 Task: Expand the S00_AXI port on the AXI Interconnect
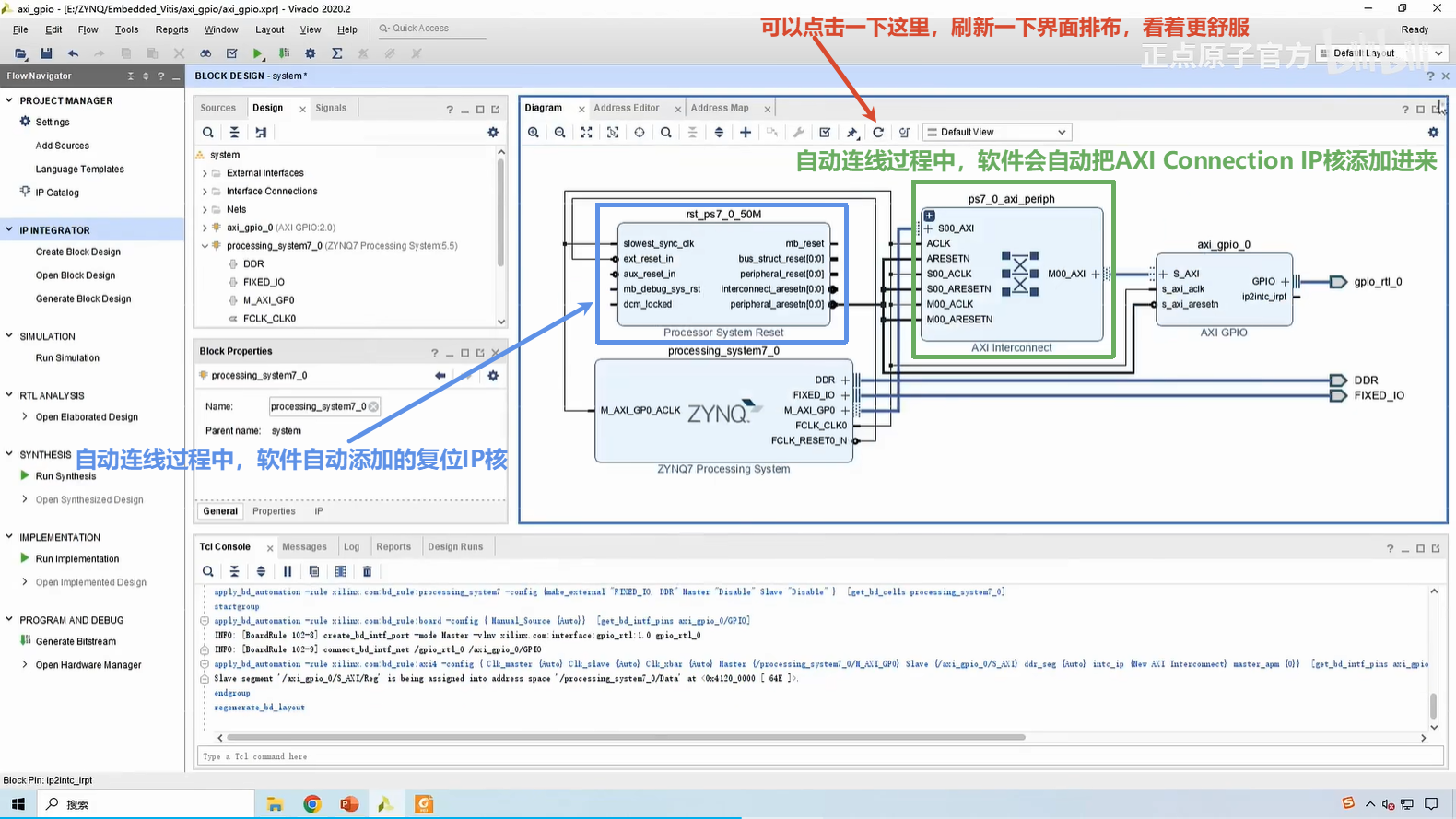click(928, 228)
